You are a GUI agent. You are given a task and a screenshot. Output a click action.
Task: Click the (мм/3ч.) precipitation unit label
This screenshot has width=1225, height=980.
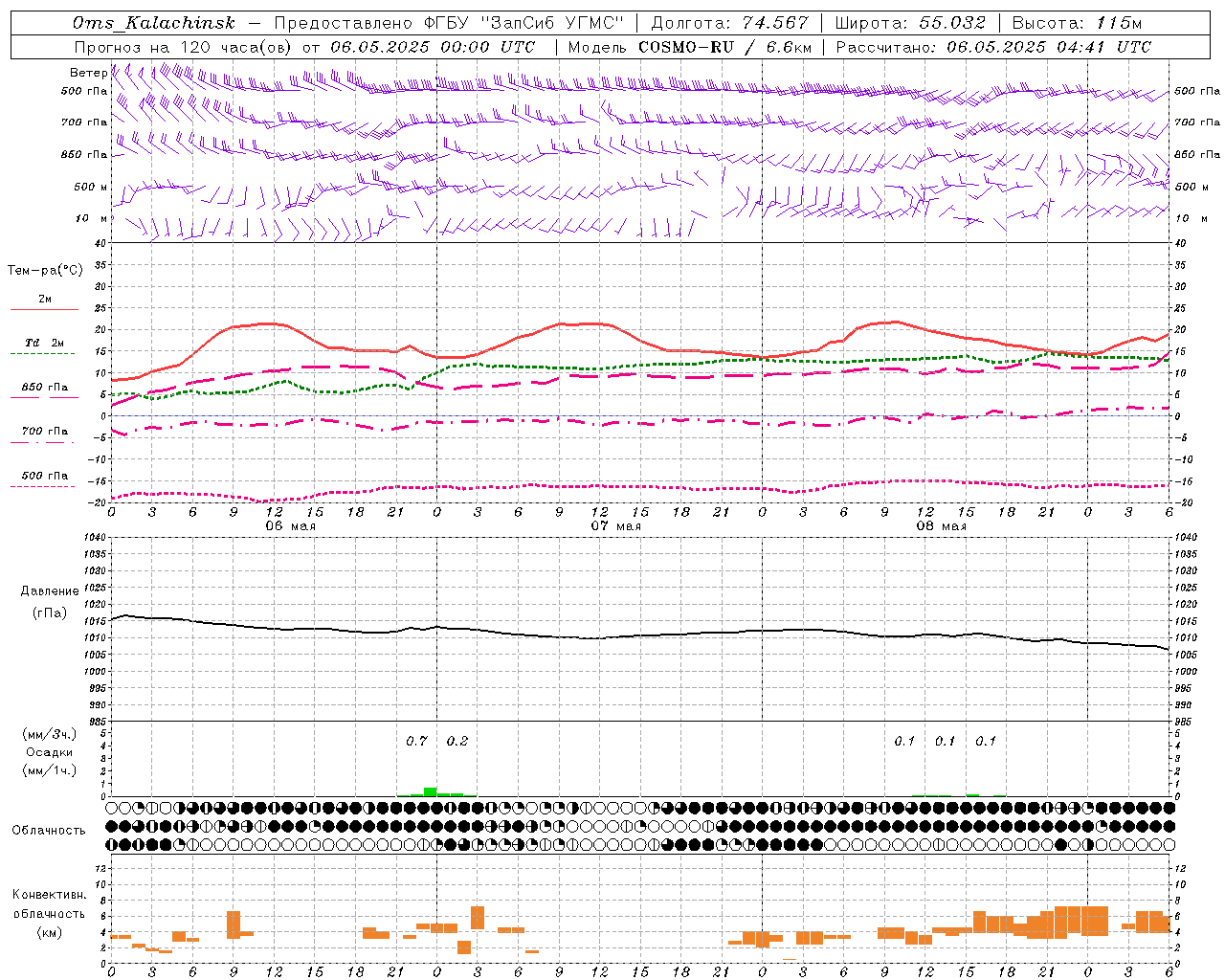(x=50, y=734)
